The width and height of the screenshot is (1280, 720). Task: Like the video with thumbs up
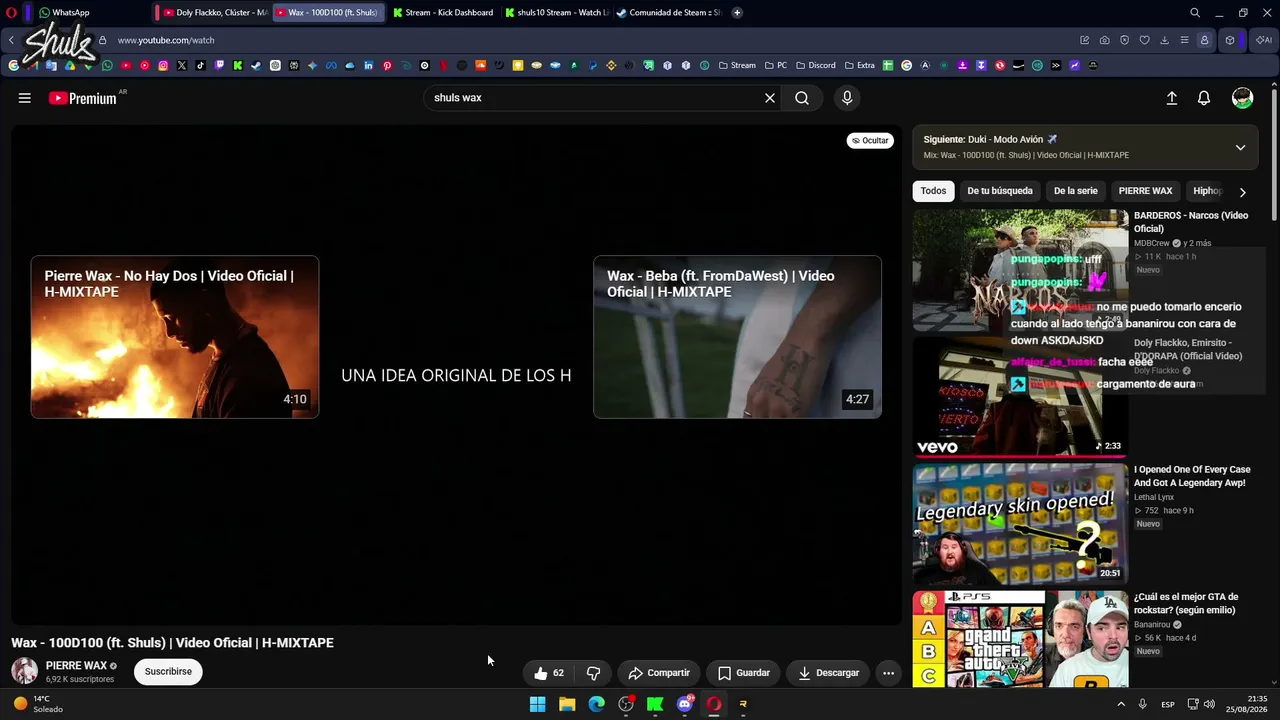click(550, 673)
